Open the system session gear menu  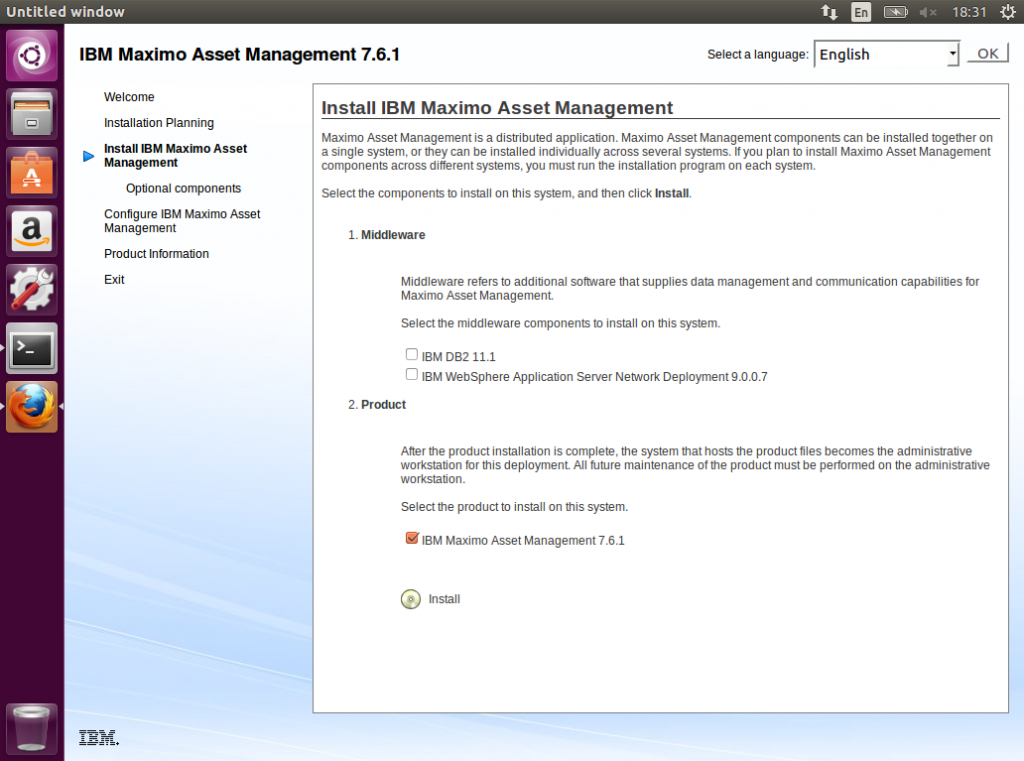point(1008,12)
